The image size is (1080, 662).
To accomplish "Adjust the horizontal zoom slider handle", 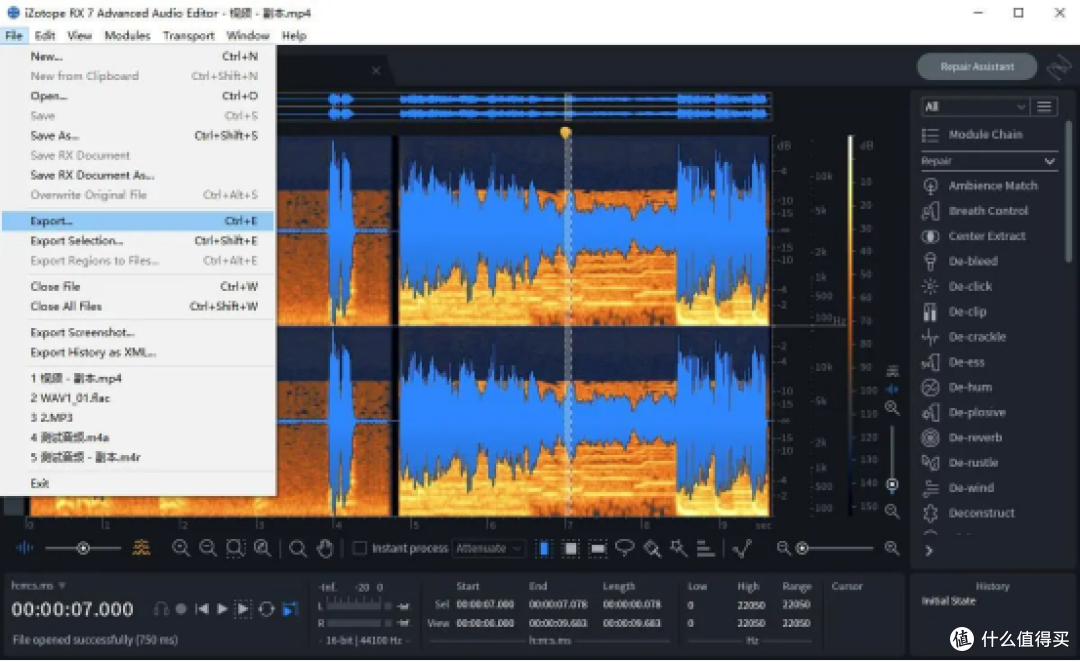I will click(x=802, y=548).
